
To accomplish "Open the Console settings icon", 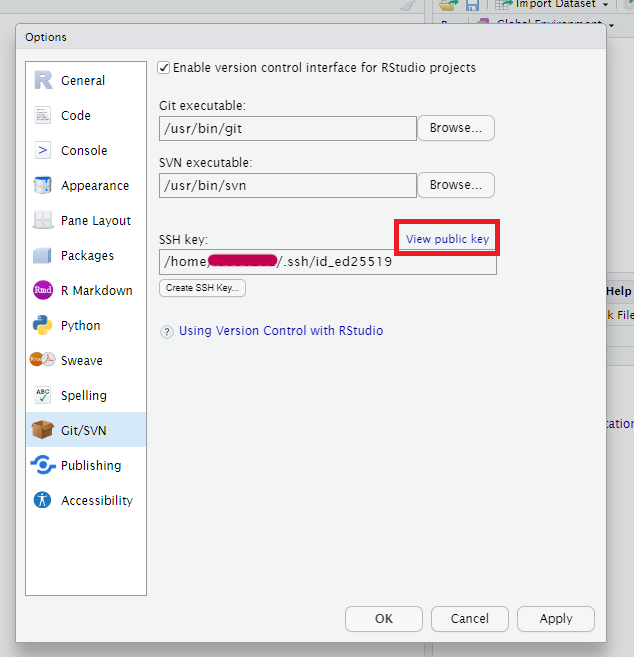I will click(43, 151).
